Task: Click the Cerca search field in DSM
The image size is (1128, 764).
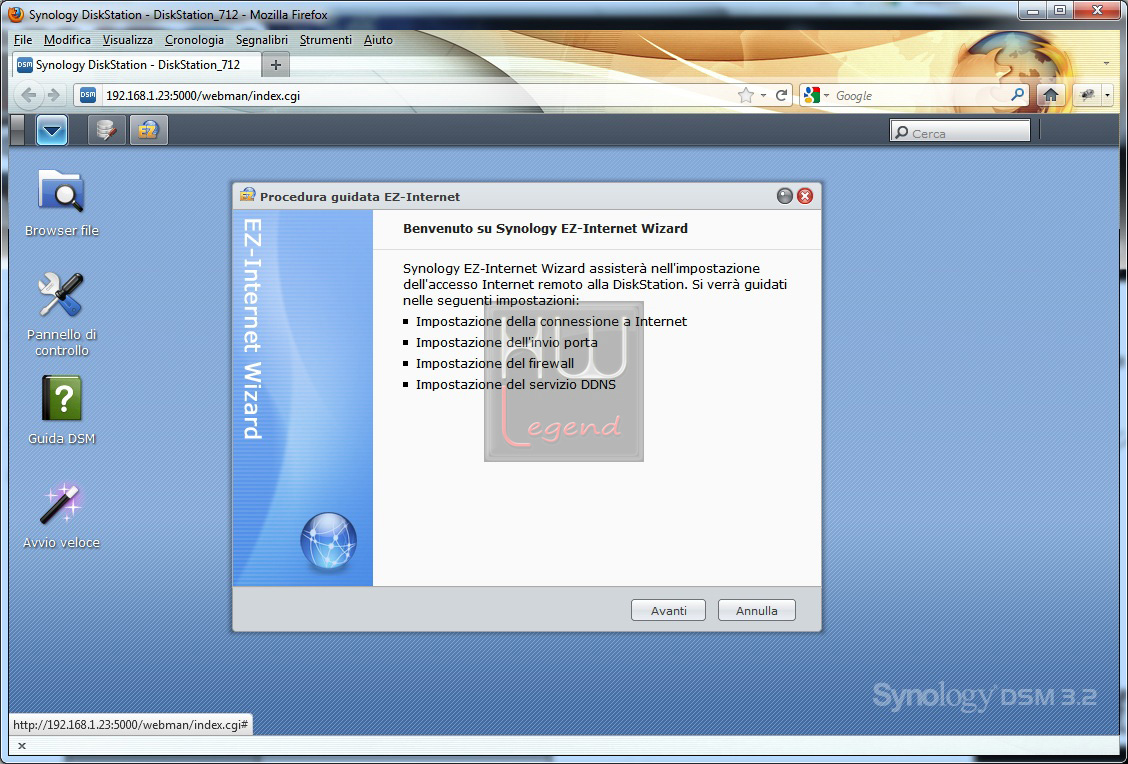Action: click(x=960, y=132)
